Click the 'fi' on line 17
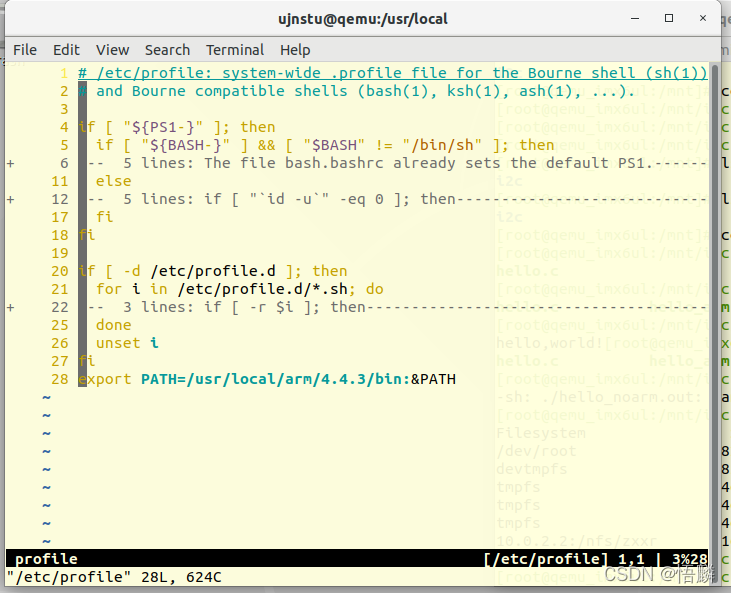 tap(104, 217)
